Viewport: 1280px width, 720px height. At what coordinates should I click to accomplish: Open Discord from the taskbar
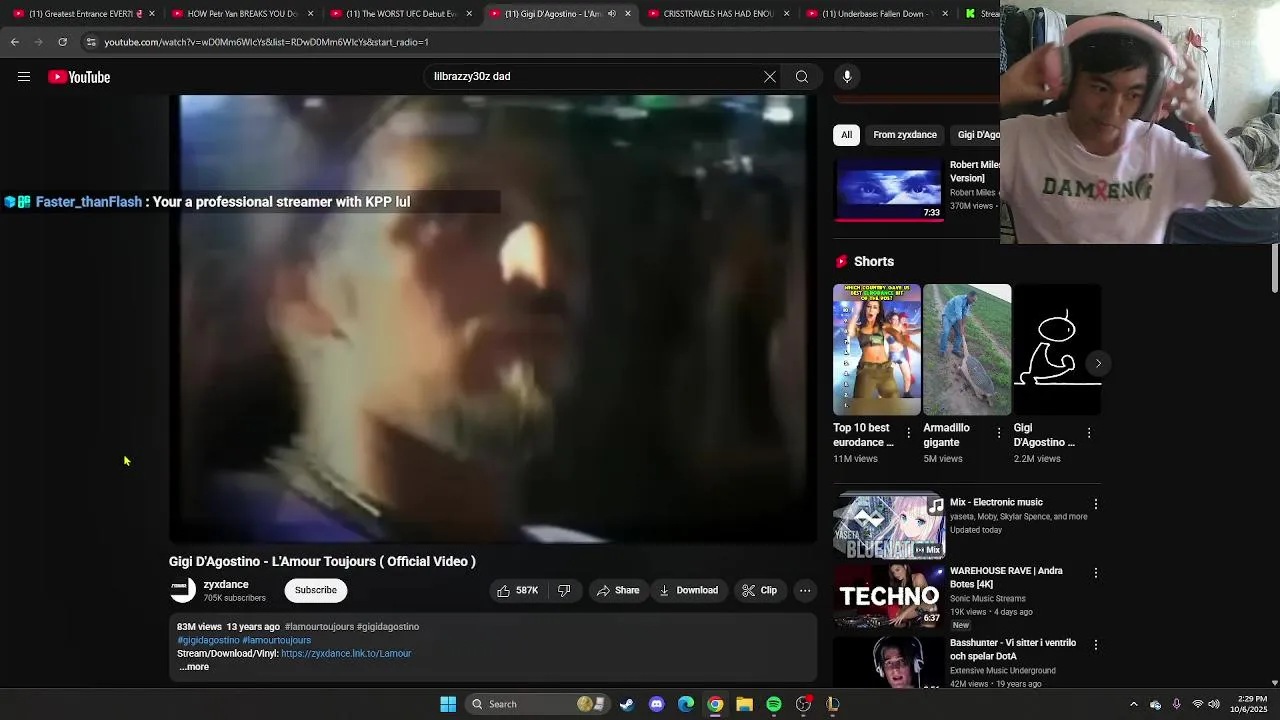pyautogui.click(x=656, y=704)
